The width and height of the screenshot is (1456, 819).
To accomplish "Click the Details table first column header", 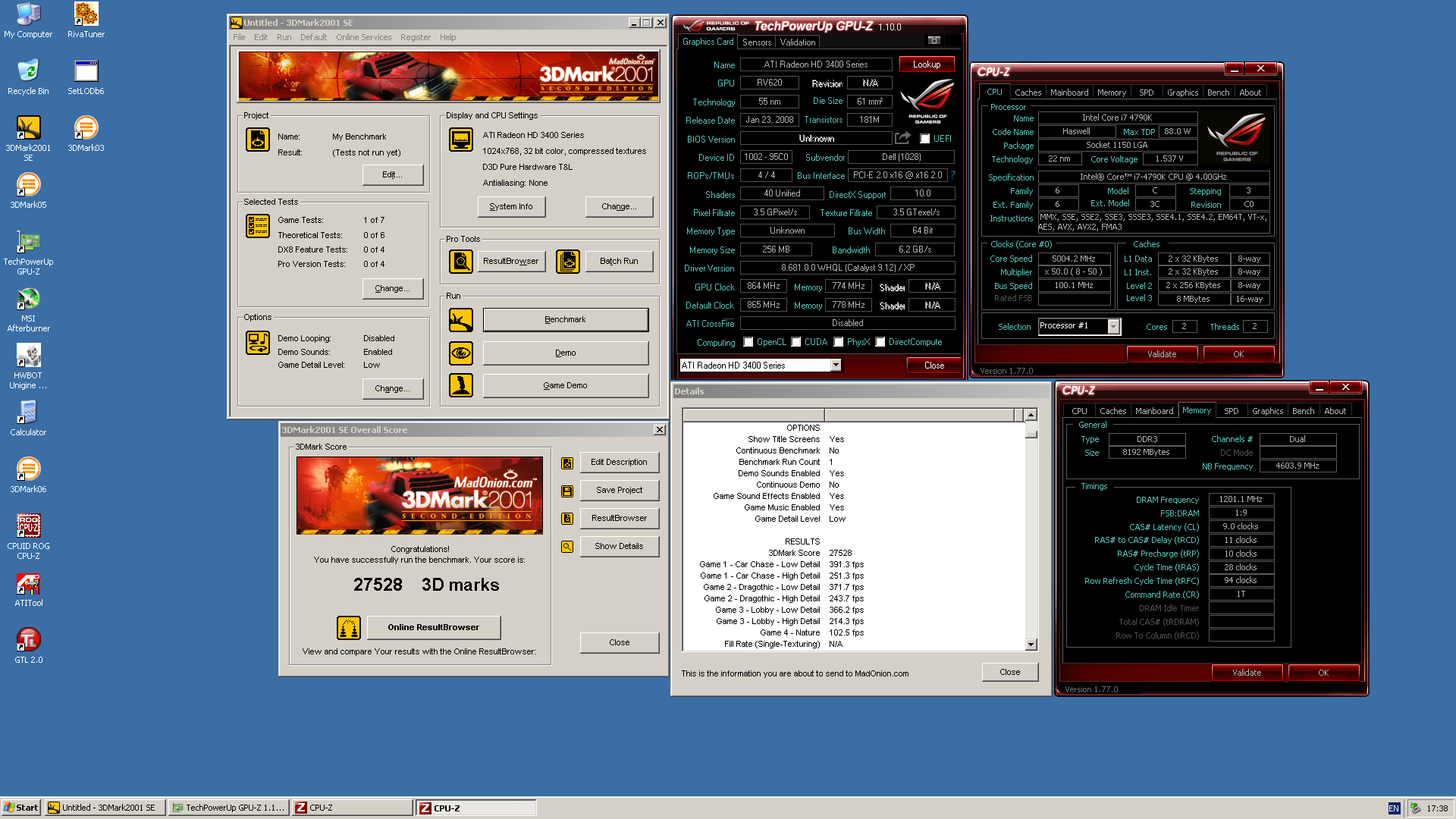I will (753, 415).
